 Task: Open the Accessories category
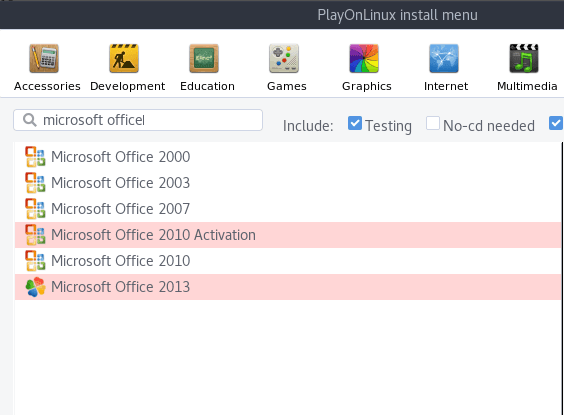(47, 67)
